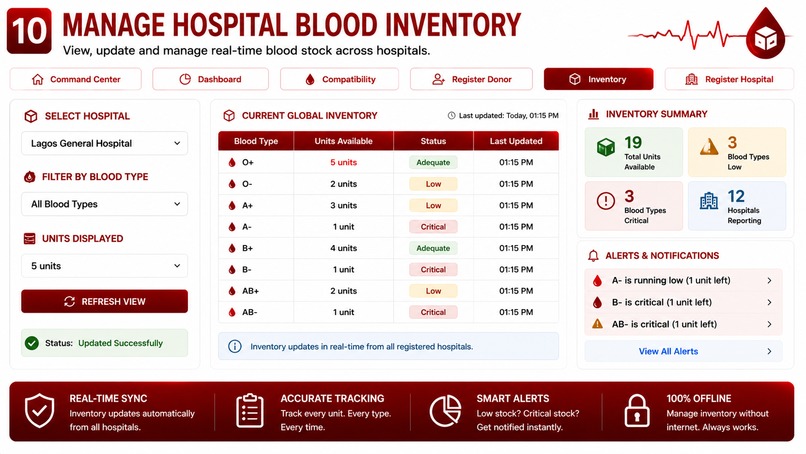
Task: Click the refresh arrows icon
Action: (x=69, y=301)
